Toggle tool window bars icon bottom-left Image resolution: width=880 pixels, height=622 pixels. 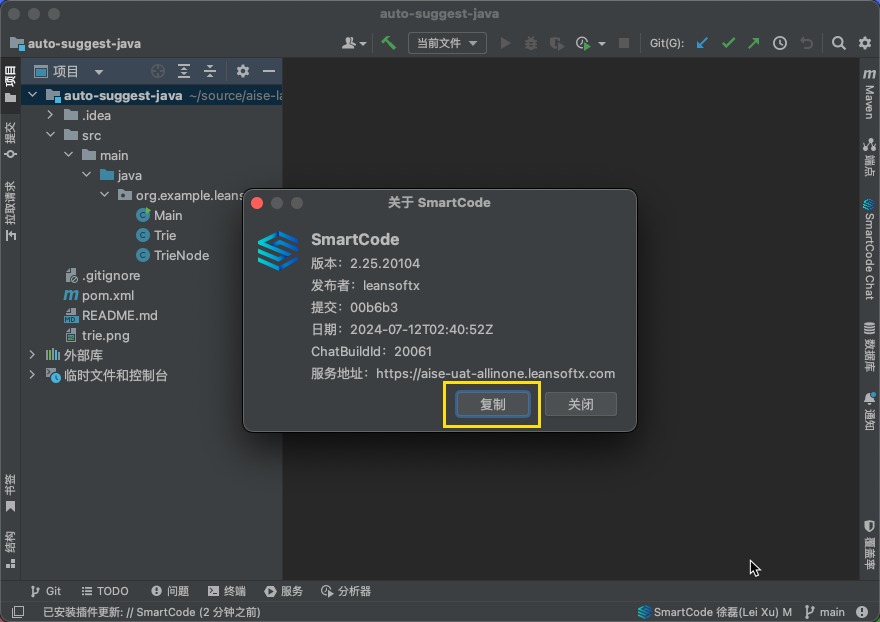(x=17, y=612)
